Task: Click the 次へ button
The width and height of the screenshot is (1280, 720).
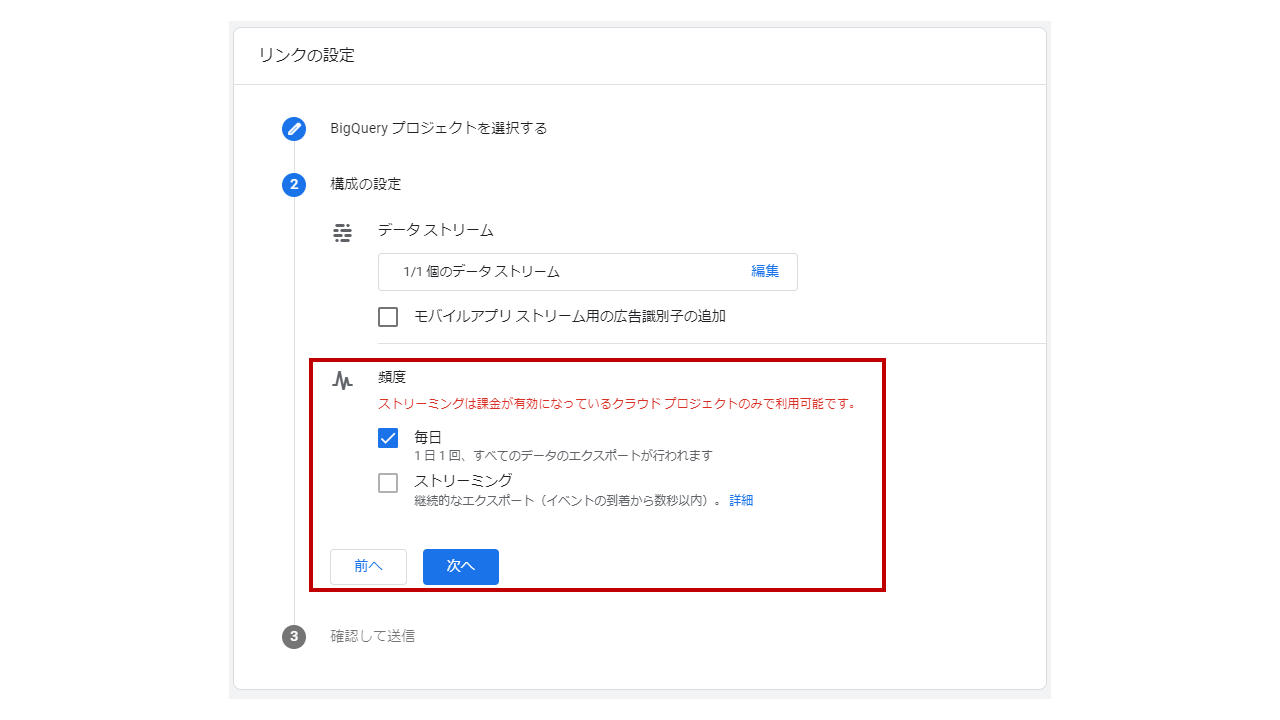Action: pos(460,566)
